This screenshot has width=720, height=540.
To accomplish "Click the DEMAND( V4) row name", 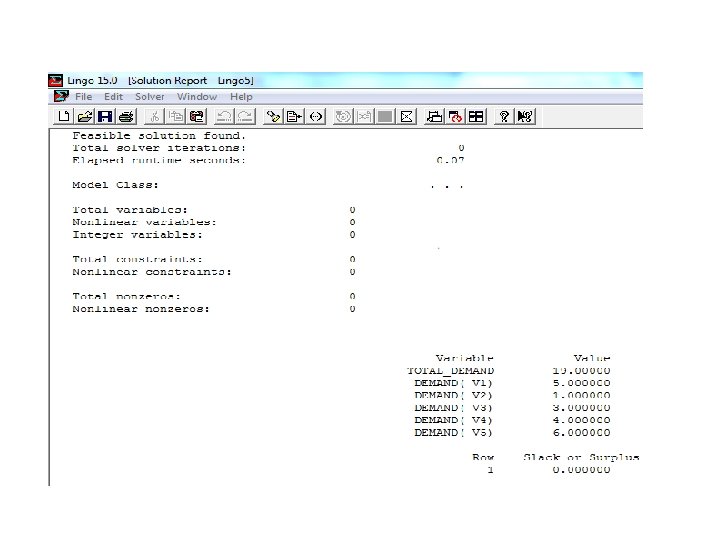I will click(x=453, y=420).
